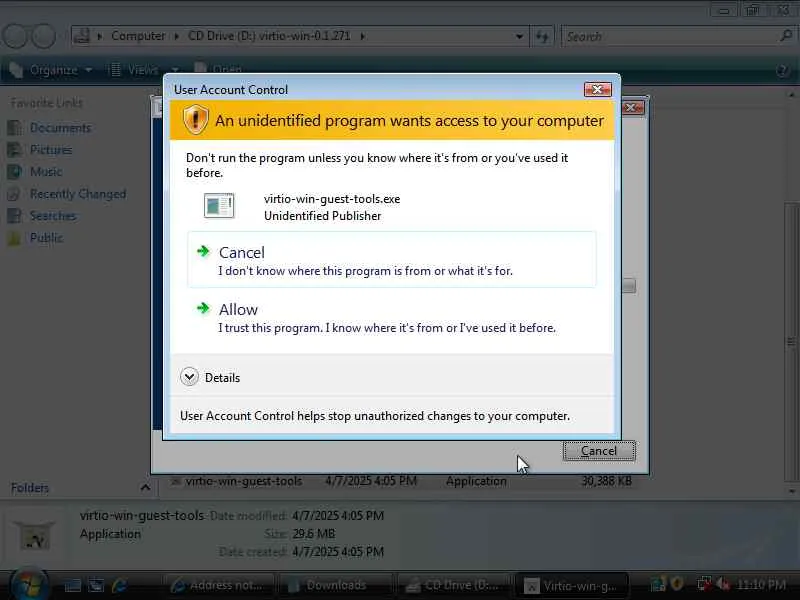Open the address bar history dropdown arrow

tap(519, 36)
